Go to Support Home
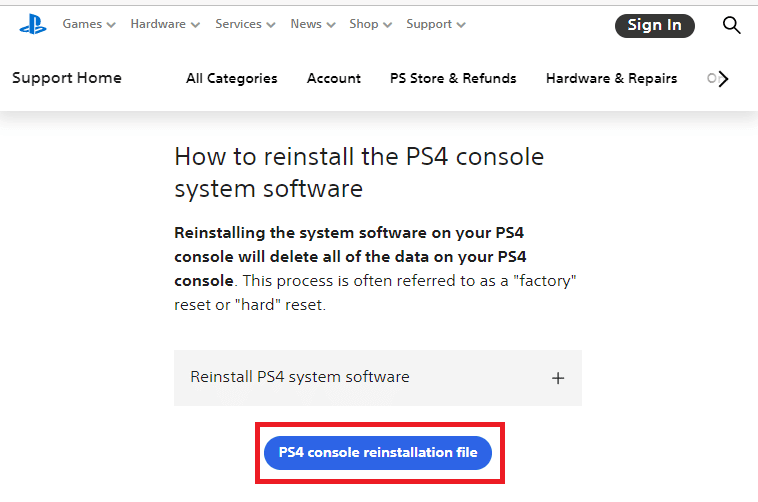Screen dimensions: 758x502 pyautogui.click(x=67, y=78)
